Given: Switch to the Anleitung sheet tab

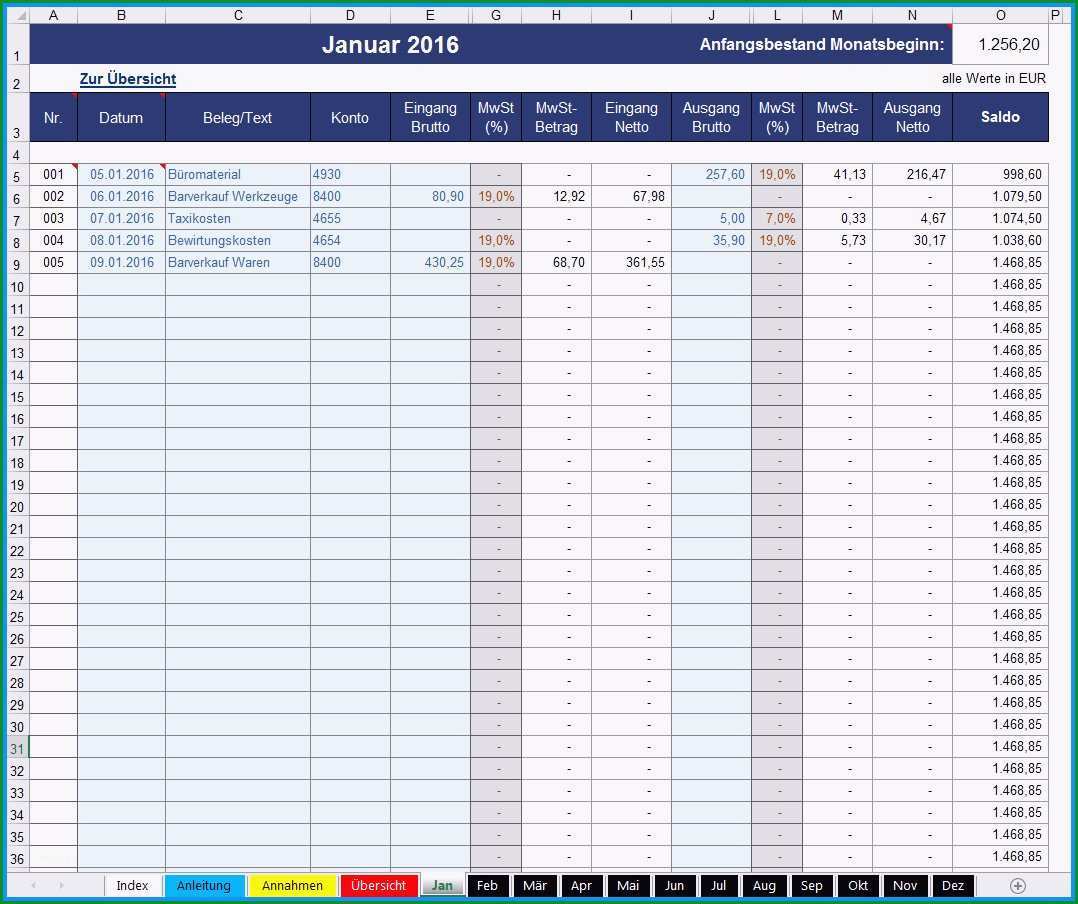Looking at the screenshot, I should tap(204, 885).
